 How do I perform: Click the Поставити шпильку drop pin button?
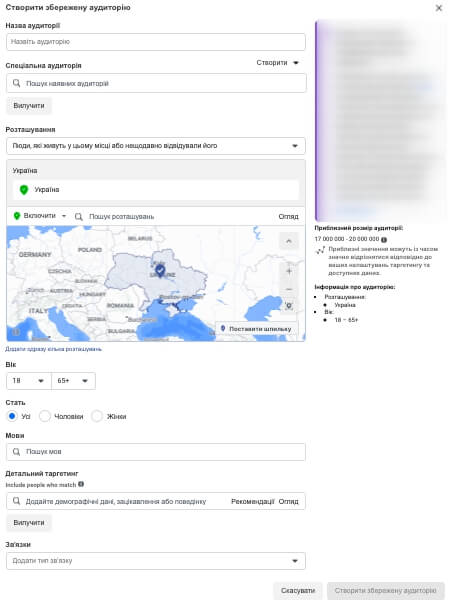pyautogui.click(x=256, y=329)
